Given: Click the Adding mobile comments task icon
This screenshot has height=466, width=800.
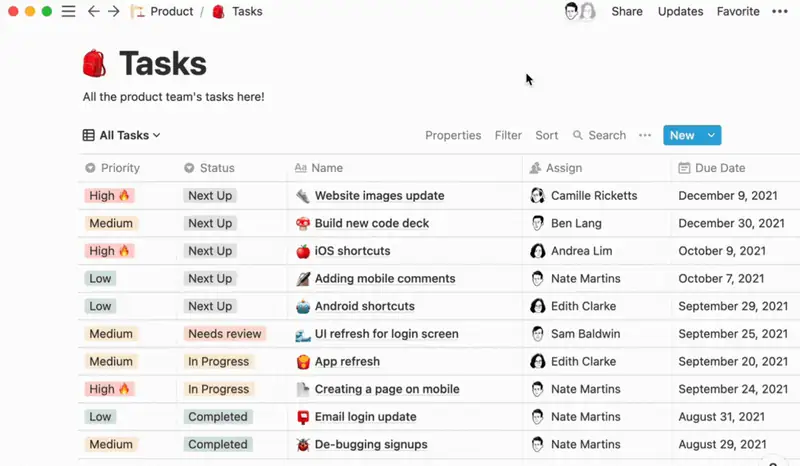Looking at the screenshot, I should coord(303,279).
